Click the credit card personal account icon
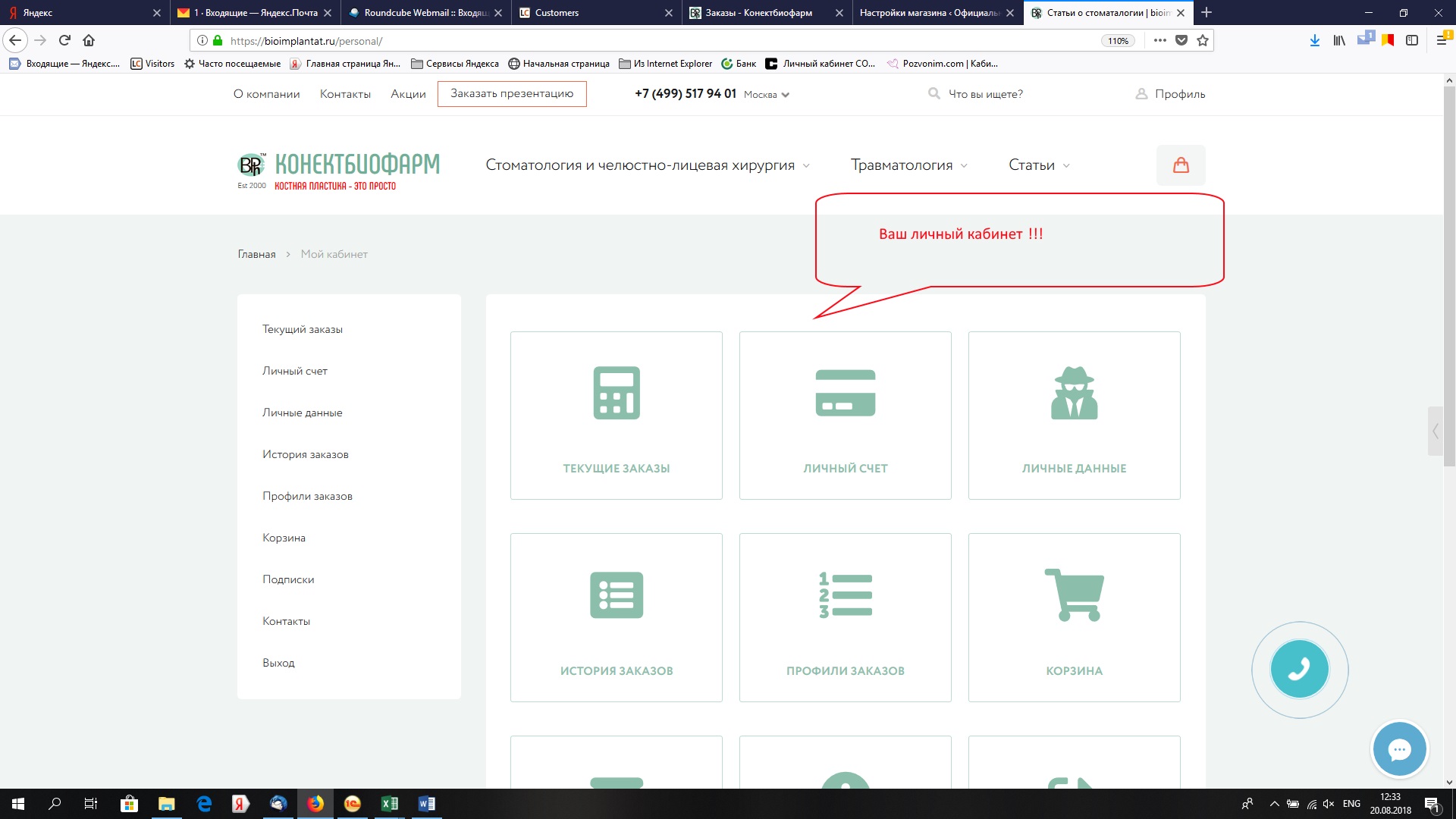1456x819 pixels. click(845, 393)
